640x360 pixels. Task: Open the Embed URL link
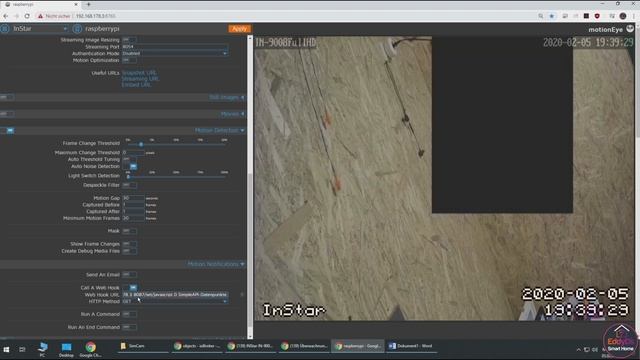(136, 84)
